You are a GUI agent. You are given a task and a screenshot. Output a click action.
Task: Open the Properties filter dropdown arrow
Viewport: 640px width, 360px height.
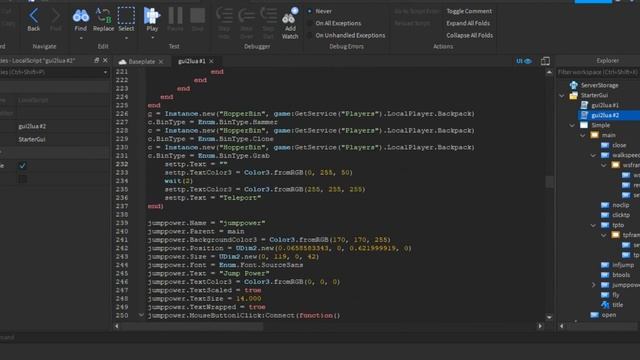pyautogui.click(x=105, y=72)
